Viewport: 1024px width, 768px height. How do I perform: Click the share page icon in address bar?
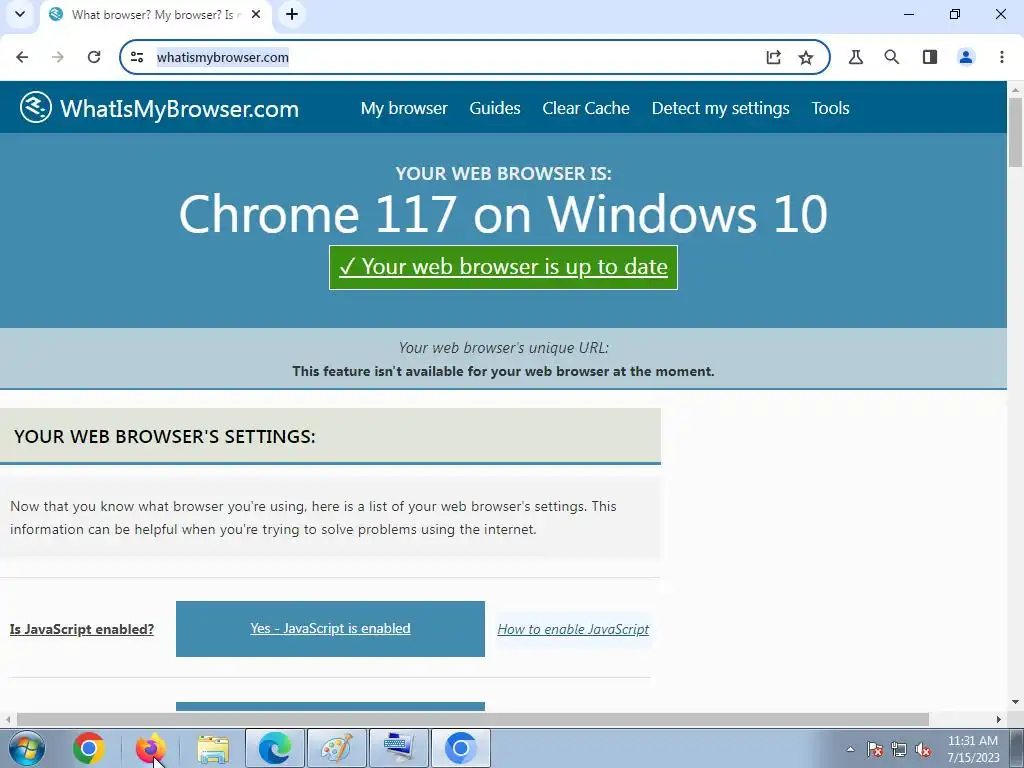773,57
